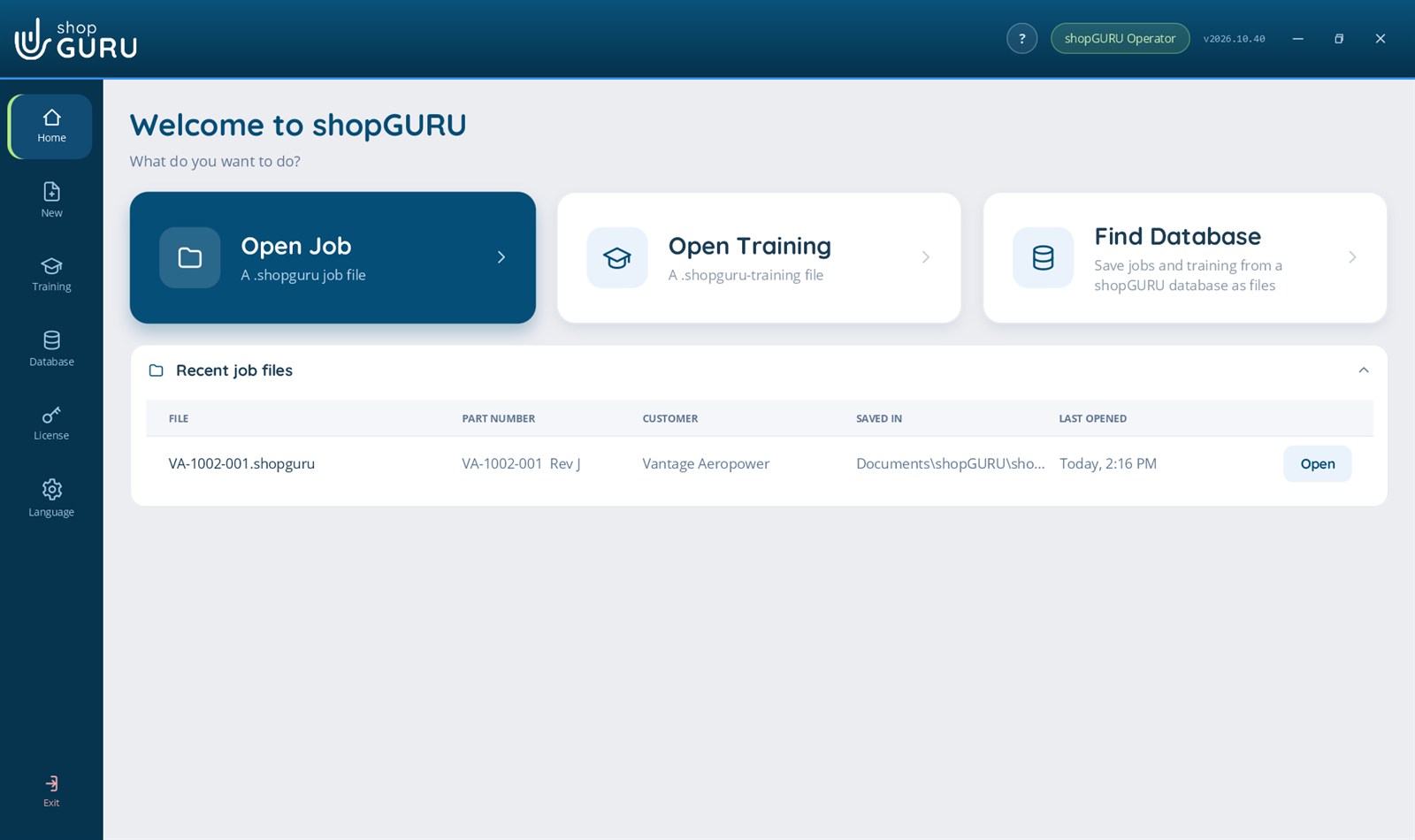Go to Home in the sidebar

point(51,126)
